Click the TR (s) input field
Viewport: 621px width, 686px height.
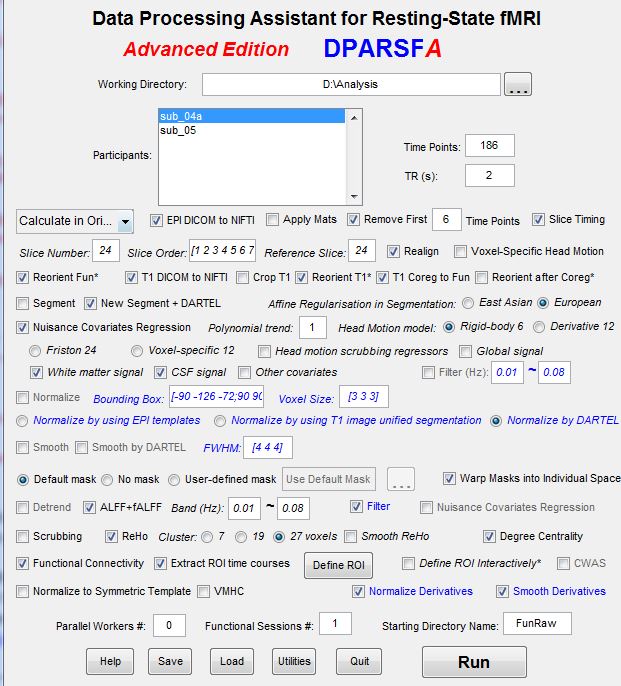coord(489,175)
